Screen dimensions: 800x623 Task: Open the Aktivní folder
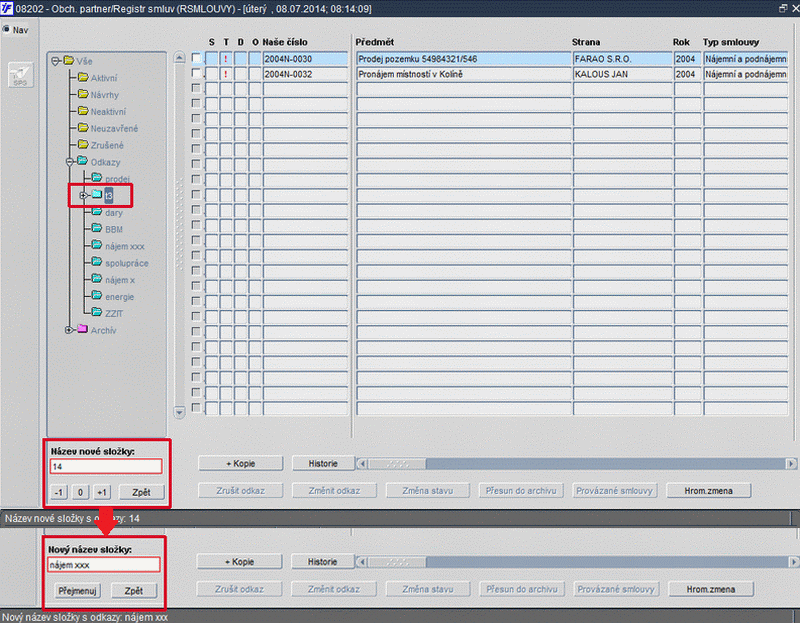click(x=97, y=78)
